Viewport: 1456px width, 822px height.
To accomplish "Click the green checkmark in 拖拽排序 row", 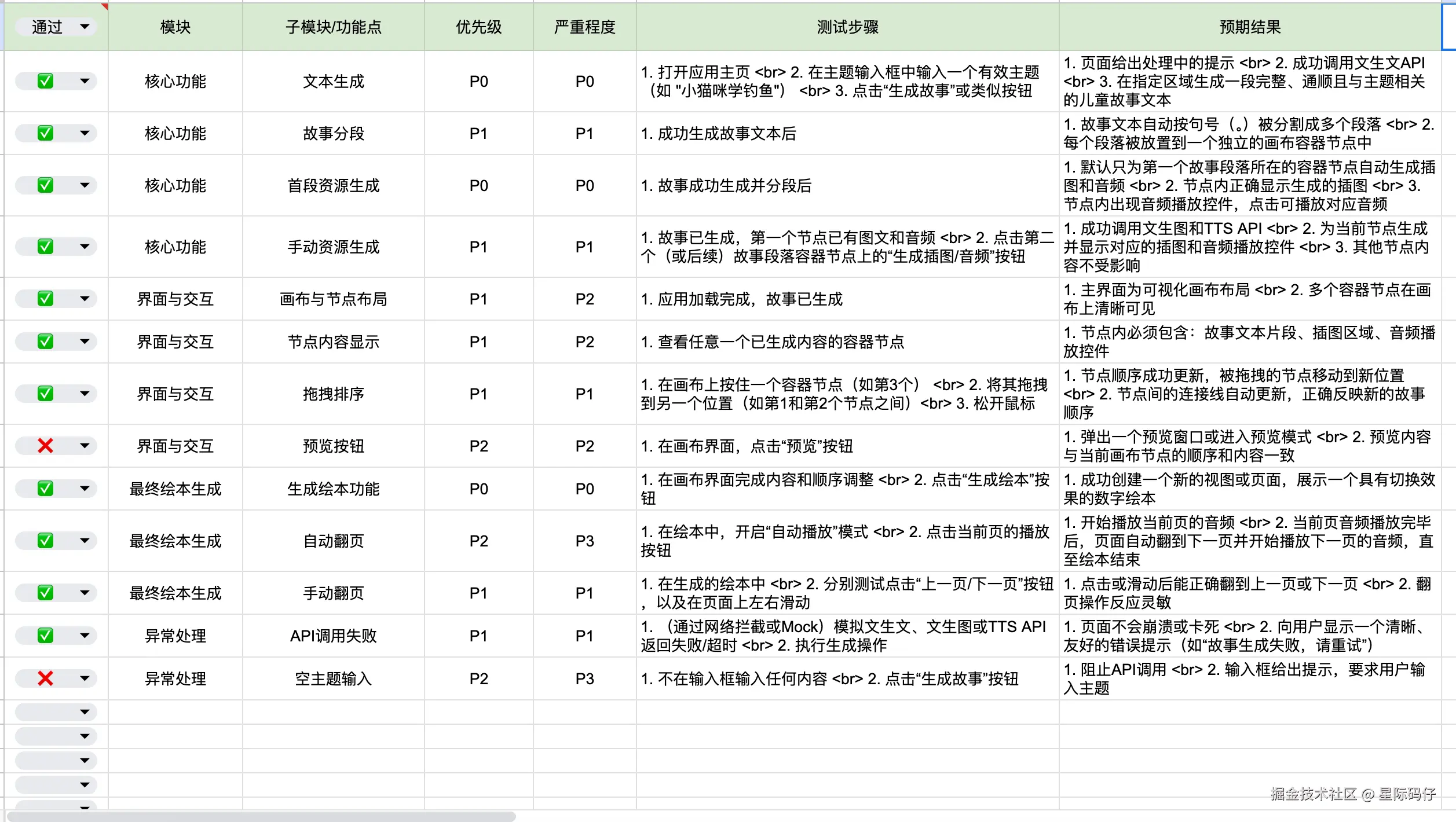I will pos(45,394).
